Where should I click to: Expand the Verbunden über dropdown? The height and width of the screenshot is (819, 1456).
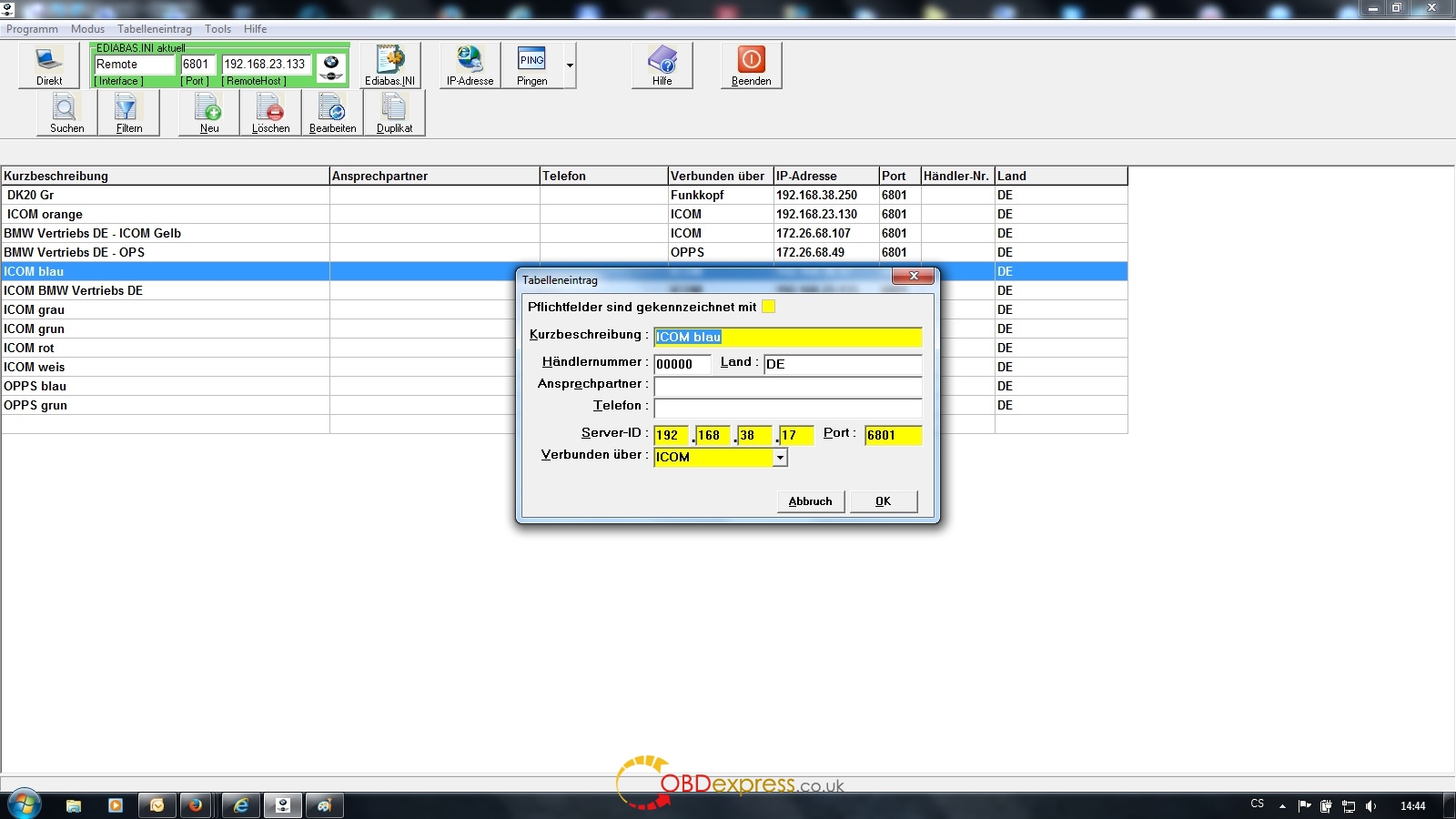click(x=780, y=458)
